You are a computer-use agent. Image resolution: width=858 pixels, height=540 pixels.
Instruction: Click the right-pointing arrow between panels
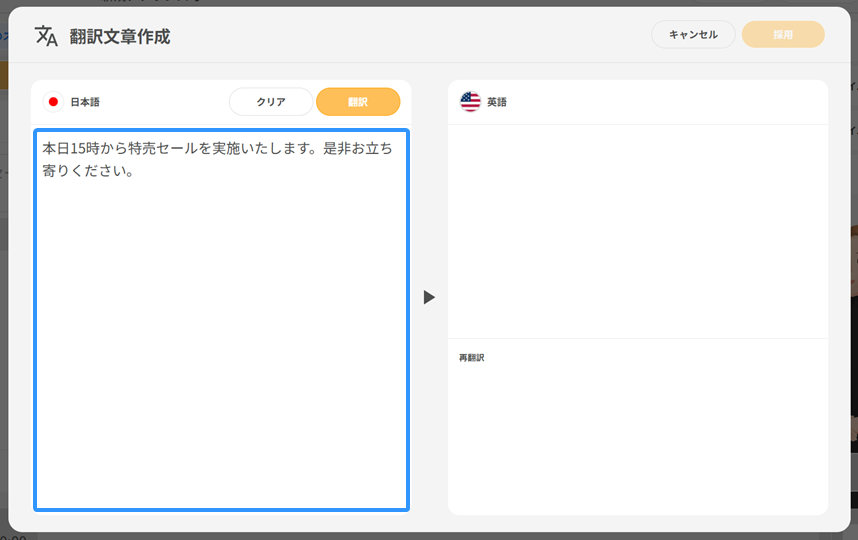point(429,297)
